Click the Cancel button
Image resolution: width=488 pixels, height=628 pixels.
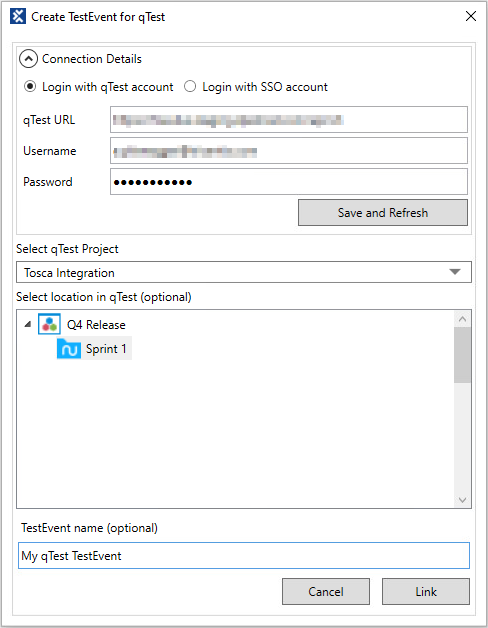[x=326, y=592]
